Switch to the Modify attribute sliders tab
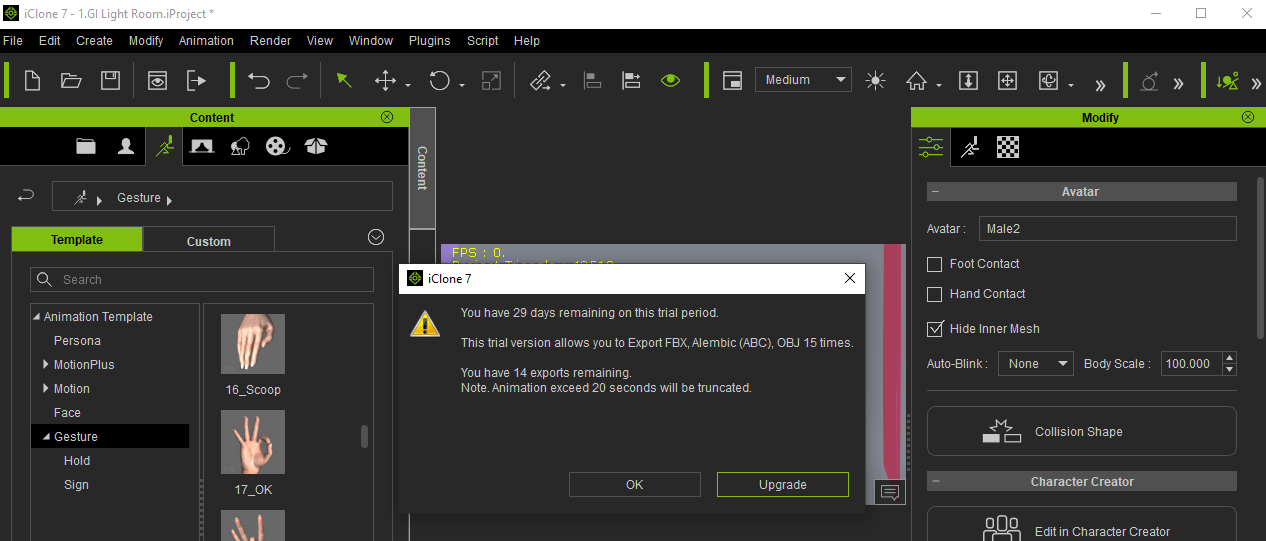 point(931,147)
